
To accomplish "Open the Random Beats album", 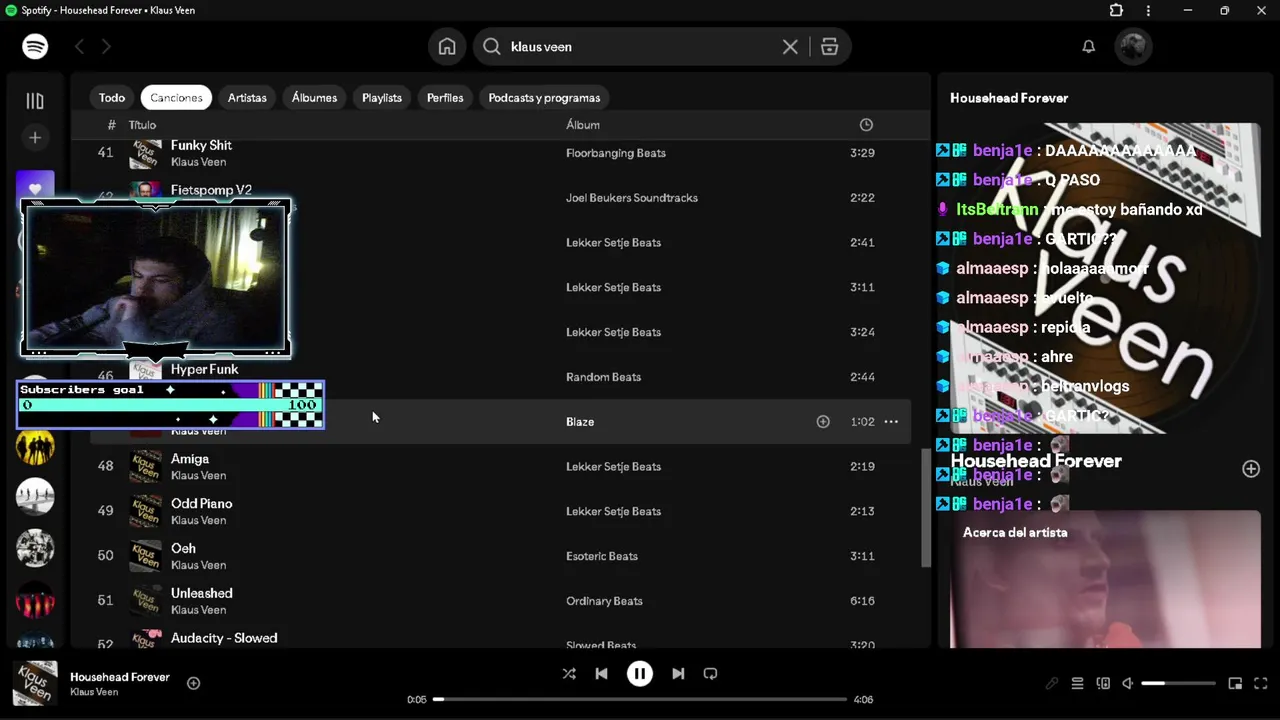I will [x=603, y=377].
